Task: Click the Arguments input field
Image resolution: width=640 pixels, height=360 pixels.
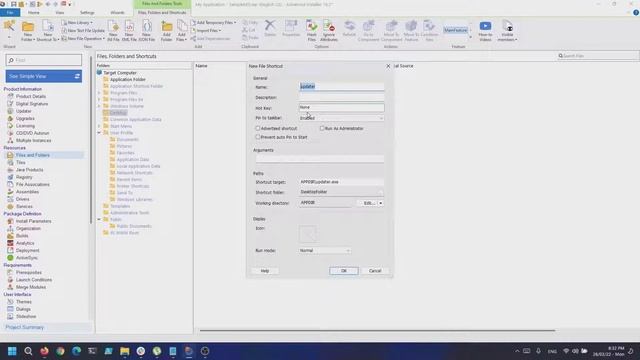Action: [x=320, y=159]
